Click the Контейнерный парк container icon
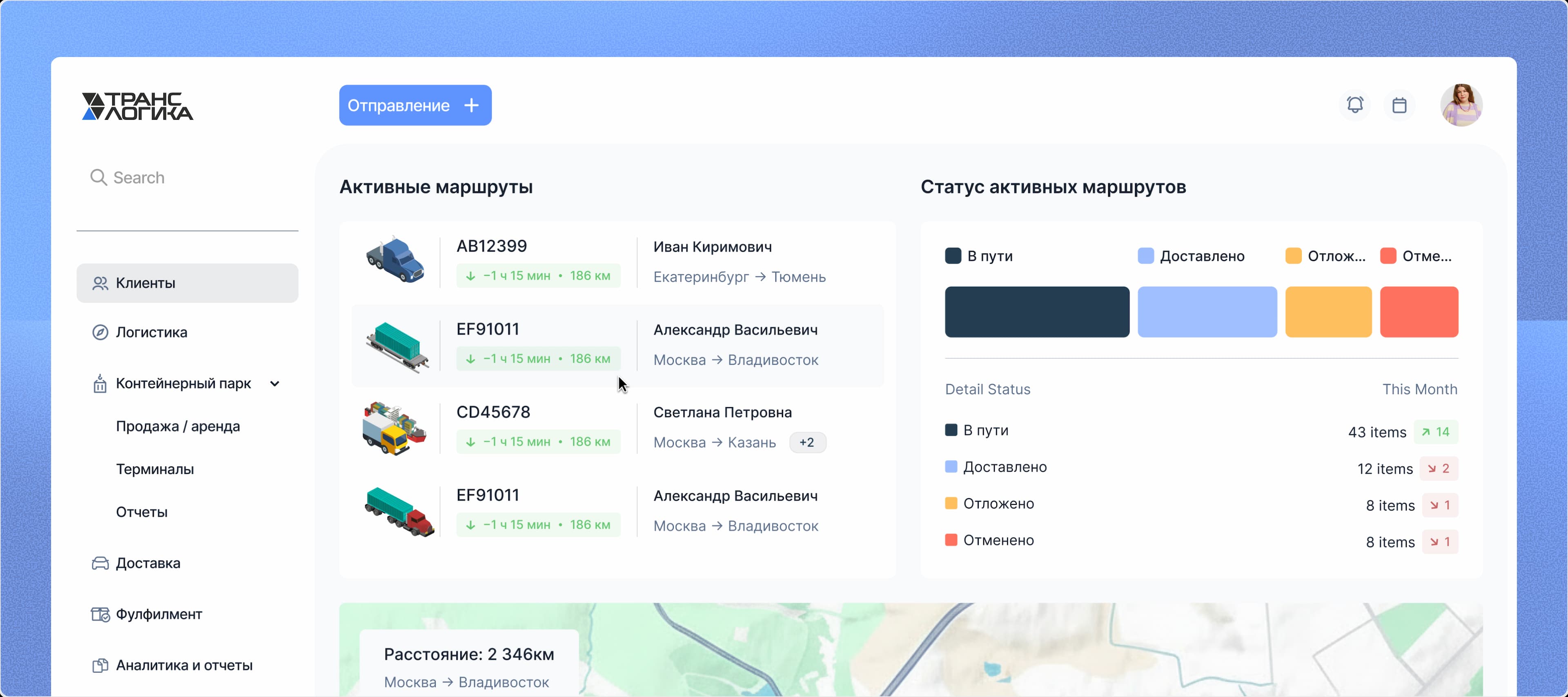The width and height of the screenshot is (1568, 697). pos(100,383)
